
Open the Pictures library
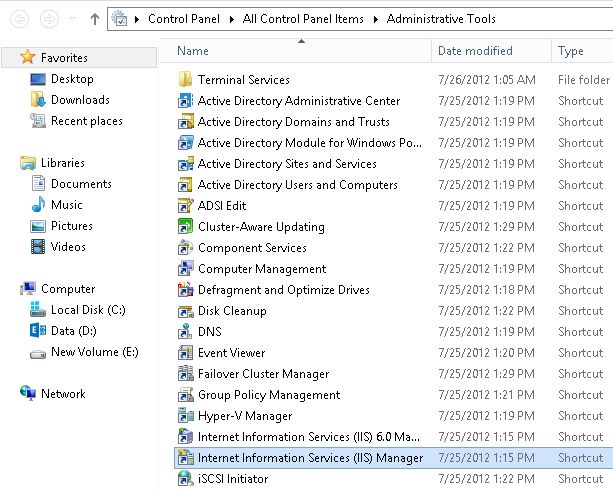click(x=72, y=226)
